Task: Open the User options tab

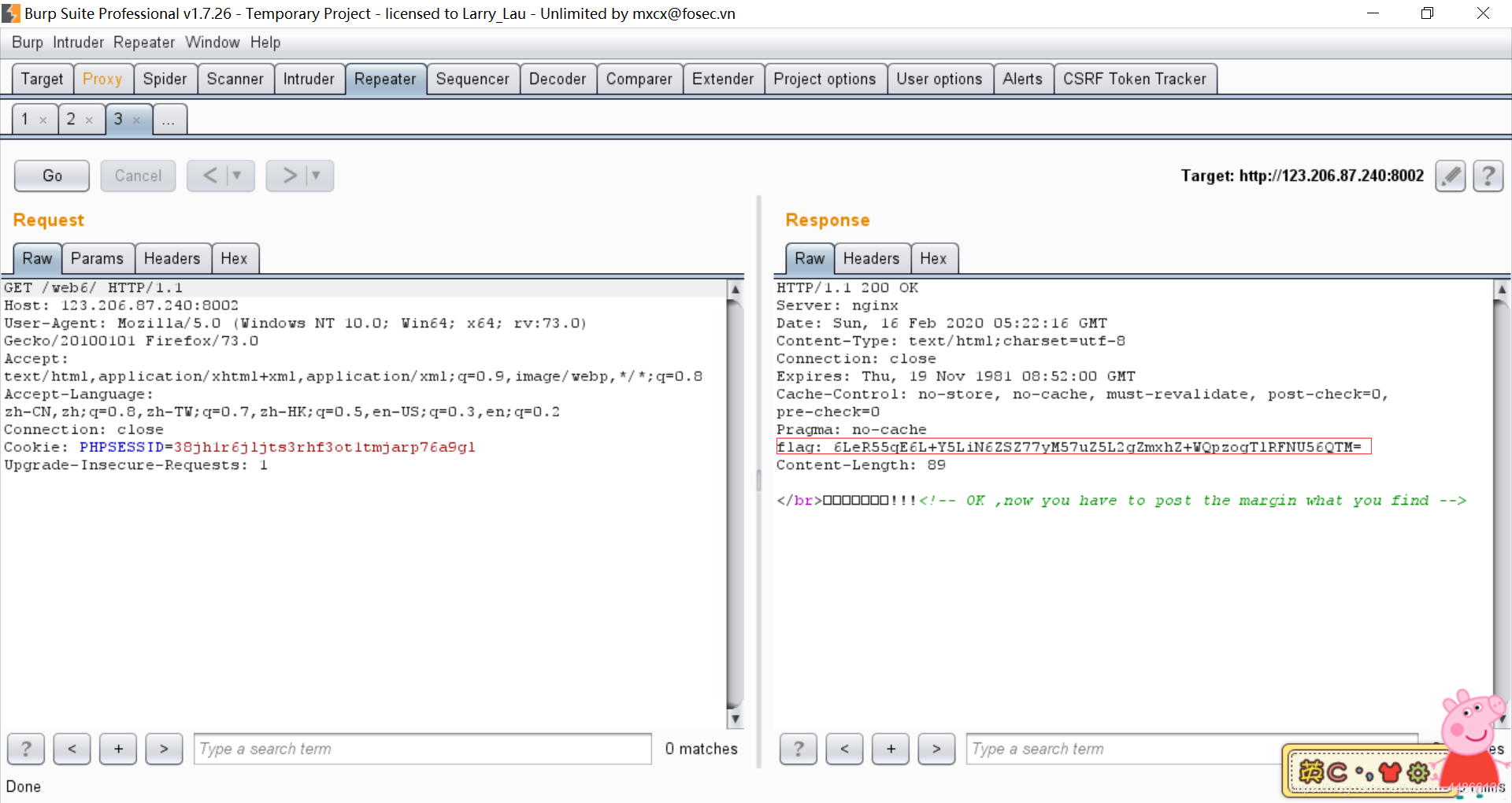Action: [939, 79]
